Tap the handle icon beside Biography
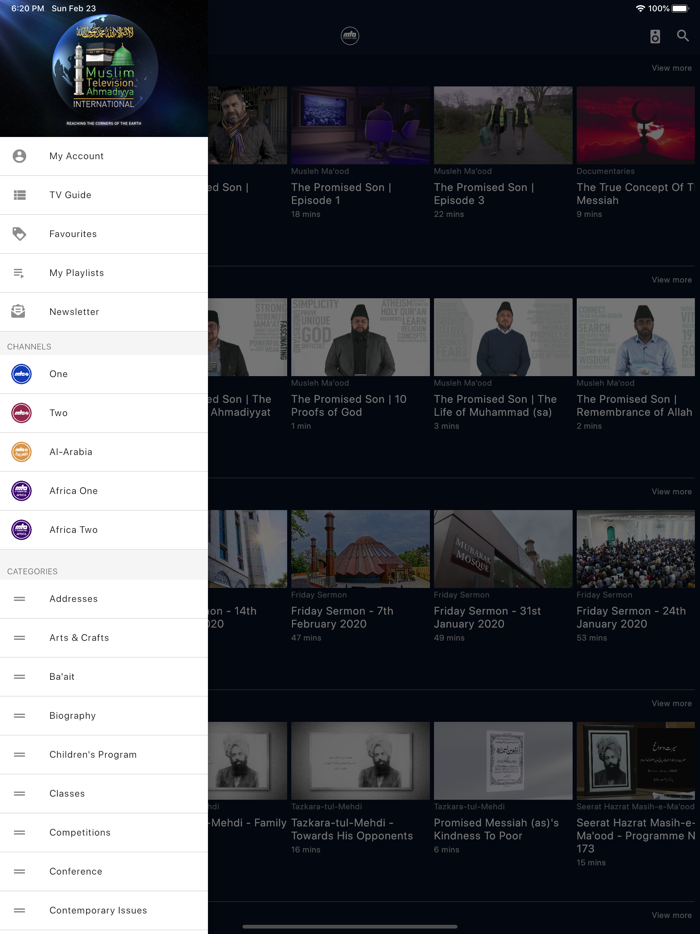700x934 pixels. 20,715
